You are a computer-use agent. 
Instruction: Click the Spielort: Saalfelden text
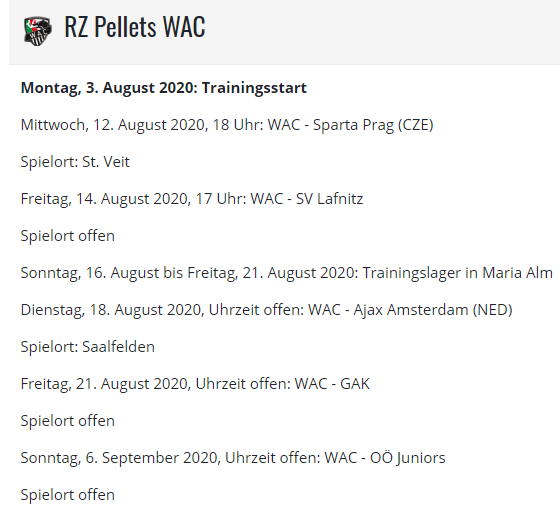pos(88,347)
